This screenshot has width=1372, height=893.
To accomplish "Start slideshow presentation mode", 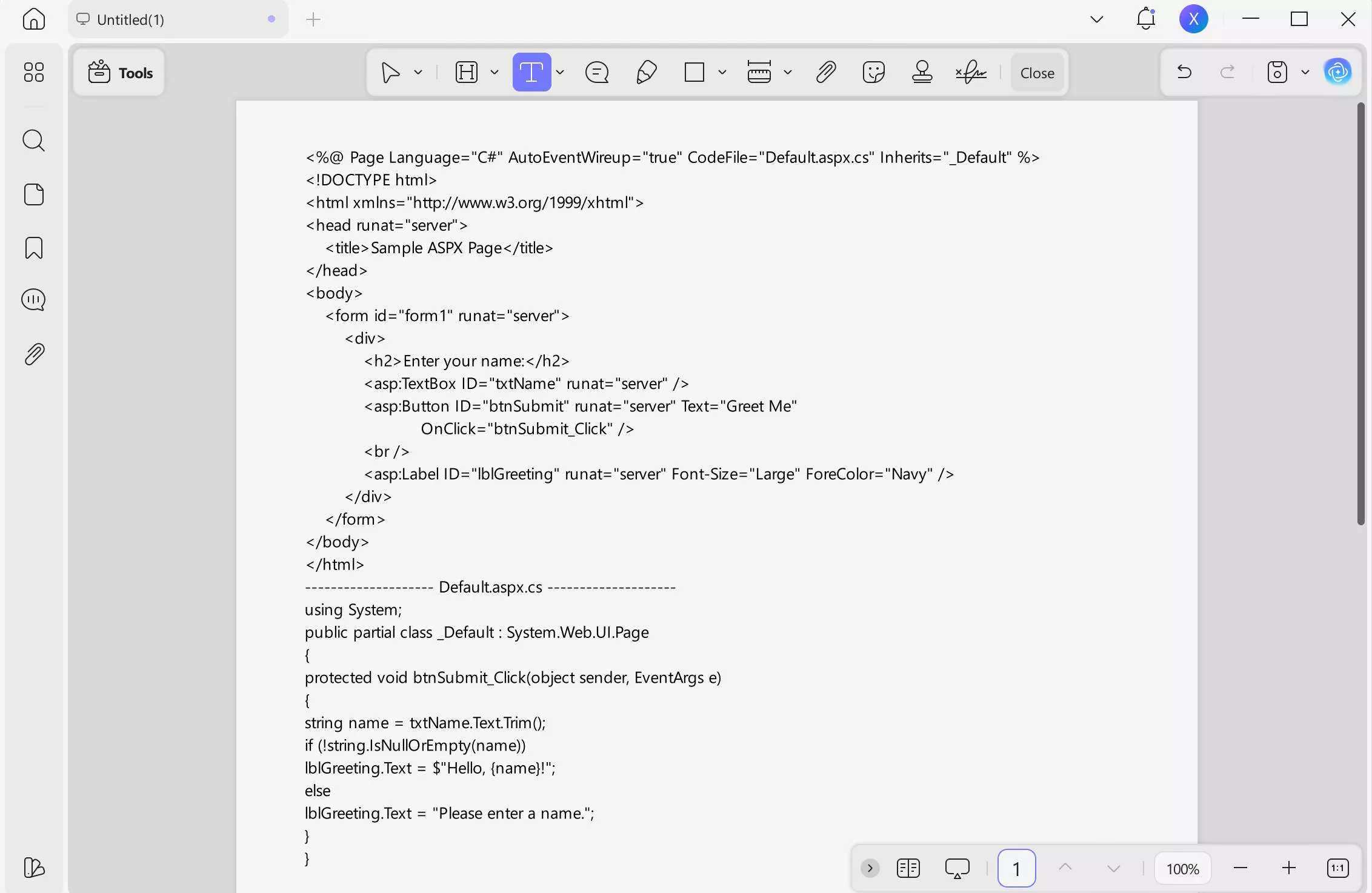I will click(x=957, y=868).
